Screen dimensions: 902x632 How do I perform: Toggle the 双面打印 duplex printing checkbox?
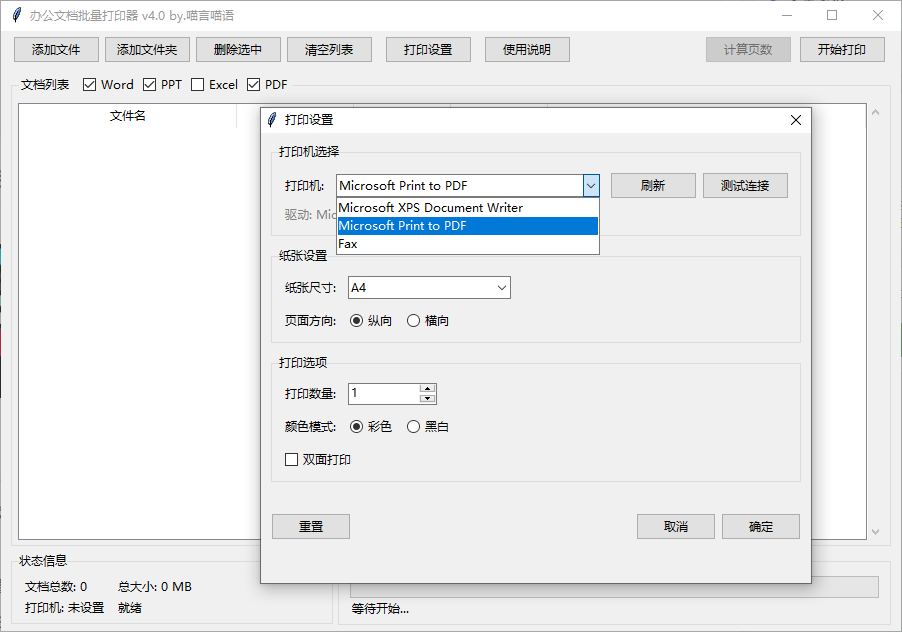293,458
